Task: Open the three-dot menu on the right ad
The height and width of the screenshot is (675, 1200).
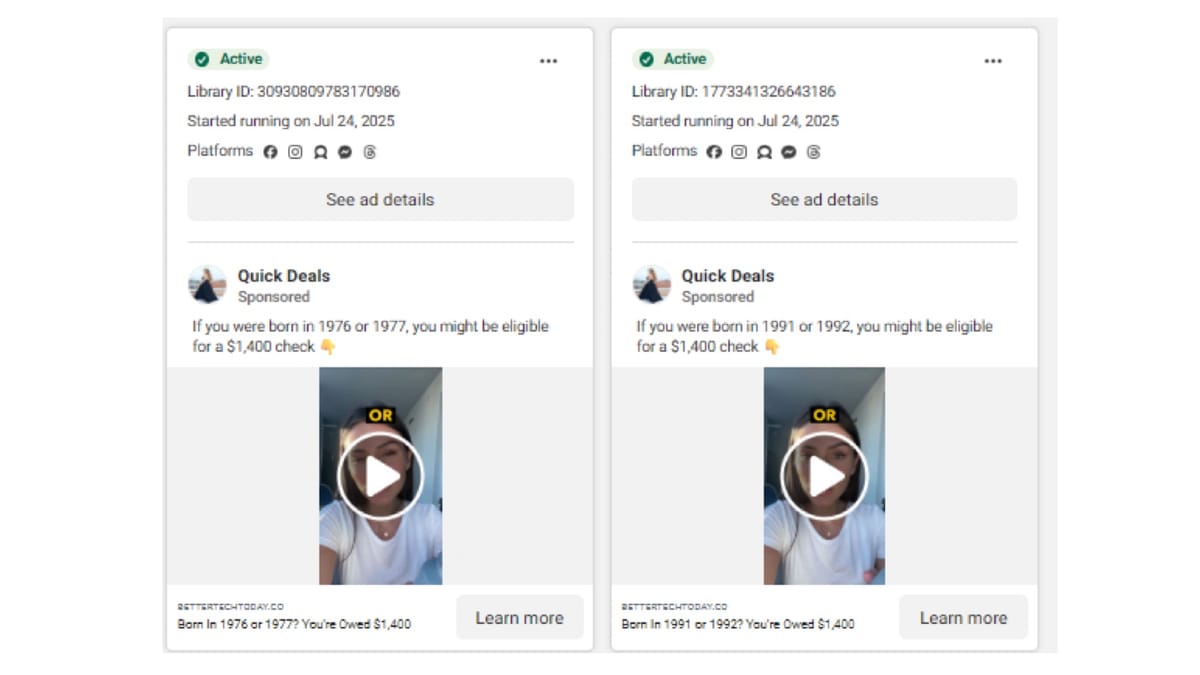Action: coord(993,61)
